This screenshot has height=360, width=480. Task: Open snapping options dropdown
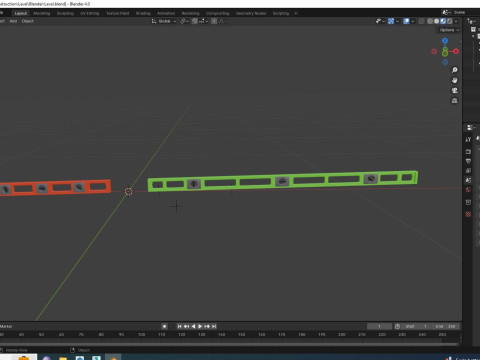pyautogui.click(x=203, y=21)
